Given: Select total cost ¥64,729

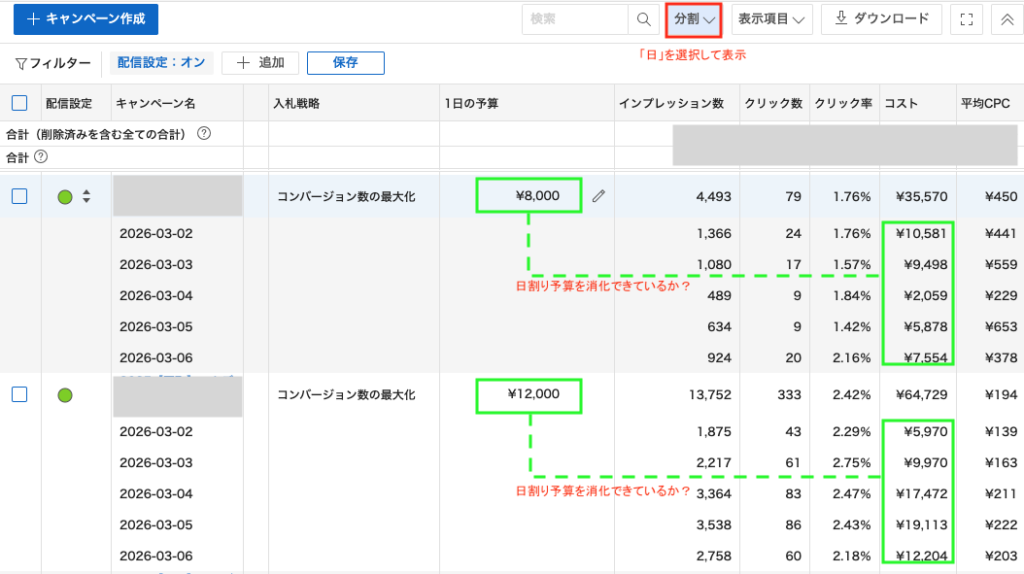Looking at the screenshot, I should tap(921, 394).
